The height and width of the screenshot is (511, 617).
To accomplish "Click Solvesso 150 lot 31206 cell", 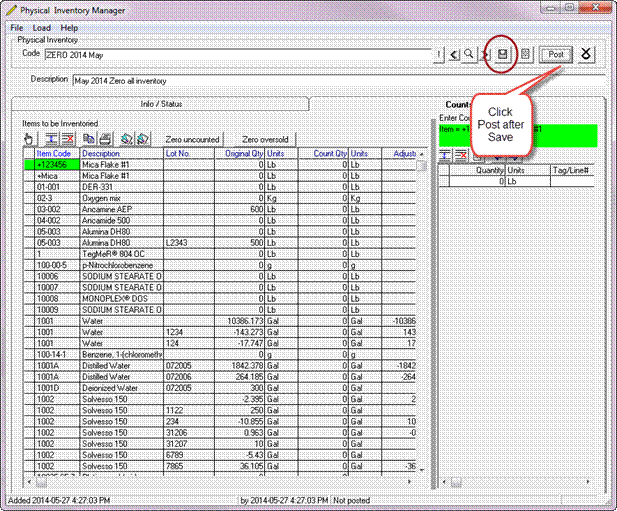I will (x=189, y=433).
